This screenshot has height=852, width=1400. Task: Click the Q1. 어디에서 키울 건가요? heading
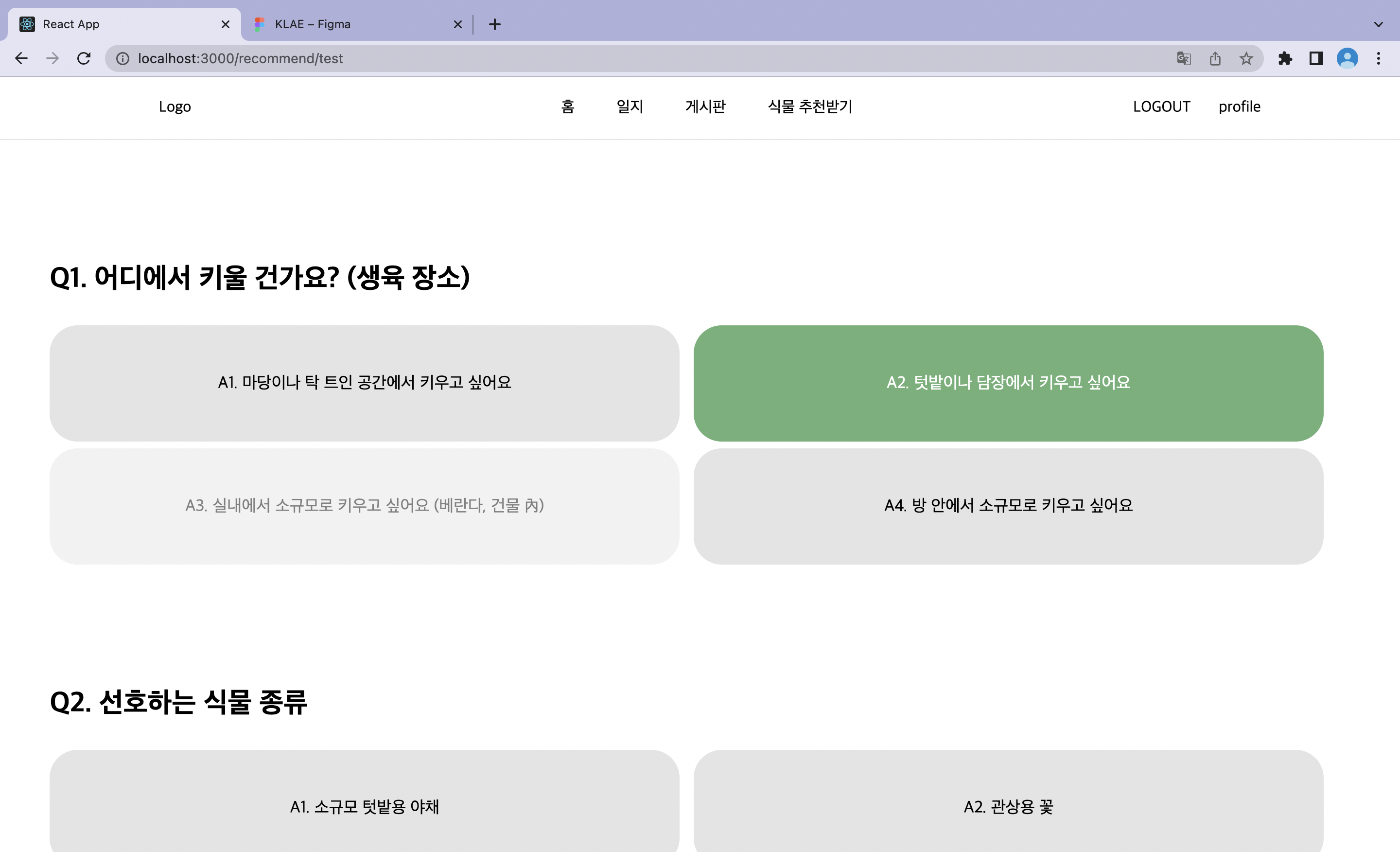pos(260,277)
